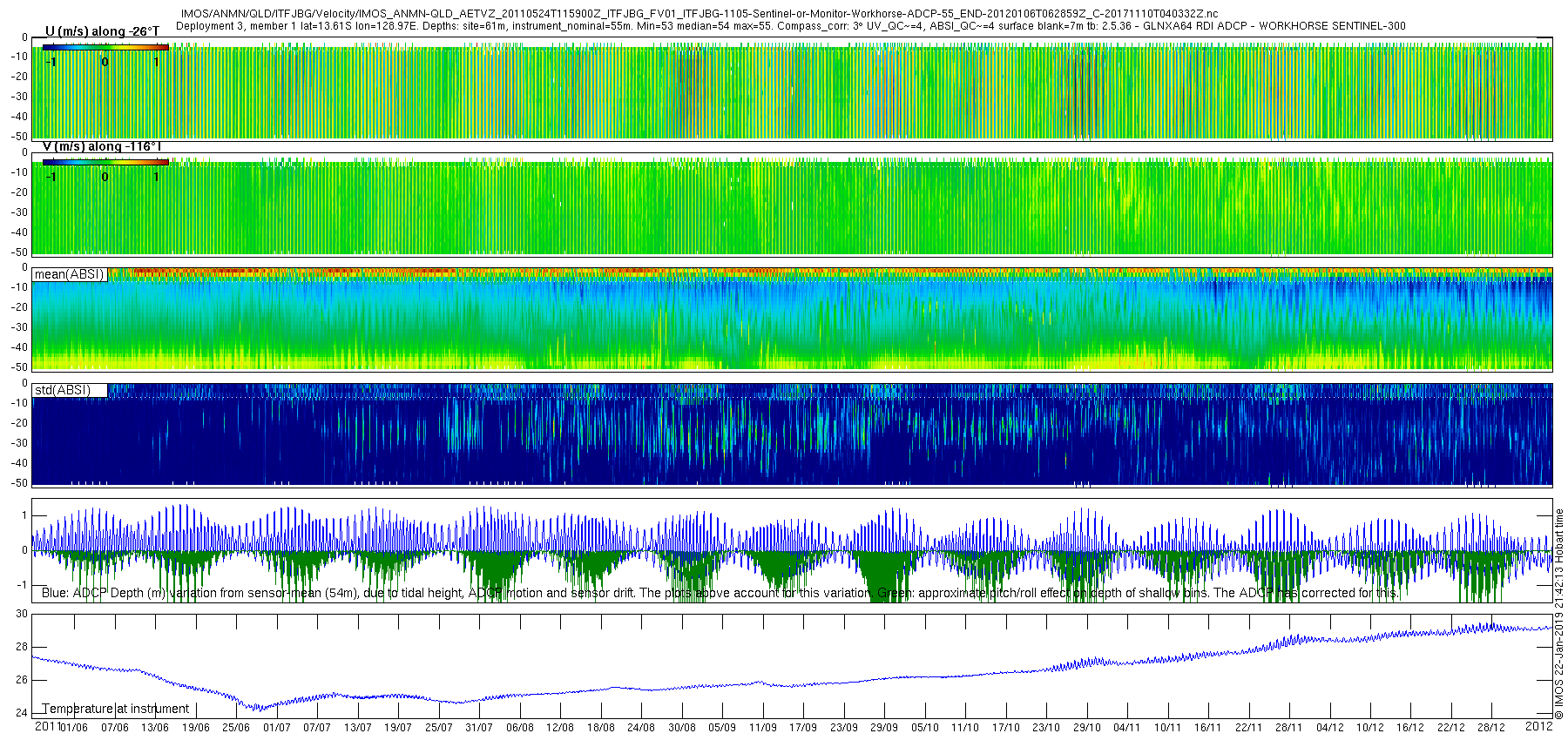
Task: Click the vertical IMOS copyright timestamp text
Action: pyautogui.click(x=1559, y=614)
